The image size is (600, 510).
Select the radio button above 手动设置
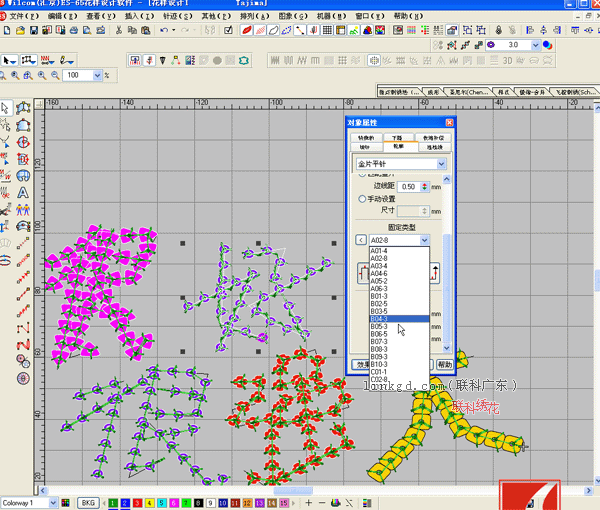[x=362, y=175]
